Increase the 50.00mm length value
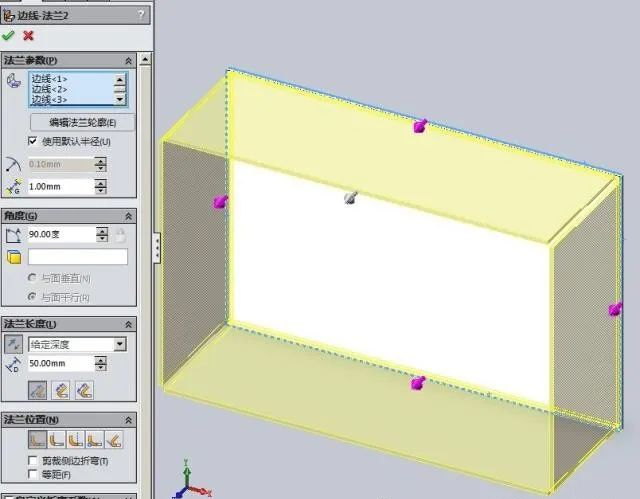640x499 pixels. click(x=100, y=360)
